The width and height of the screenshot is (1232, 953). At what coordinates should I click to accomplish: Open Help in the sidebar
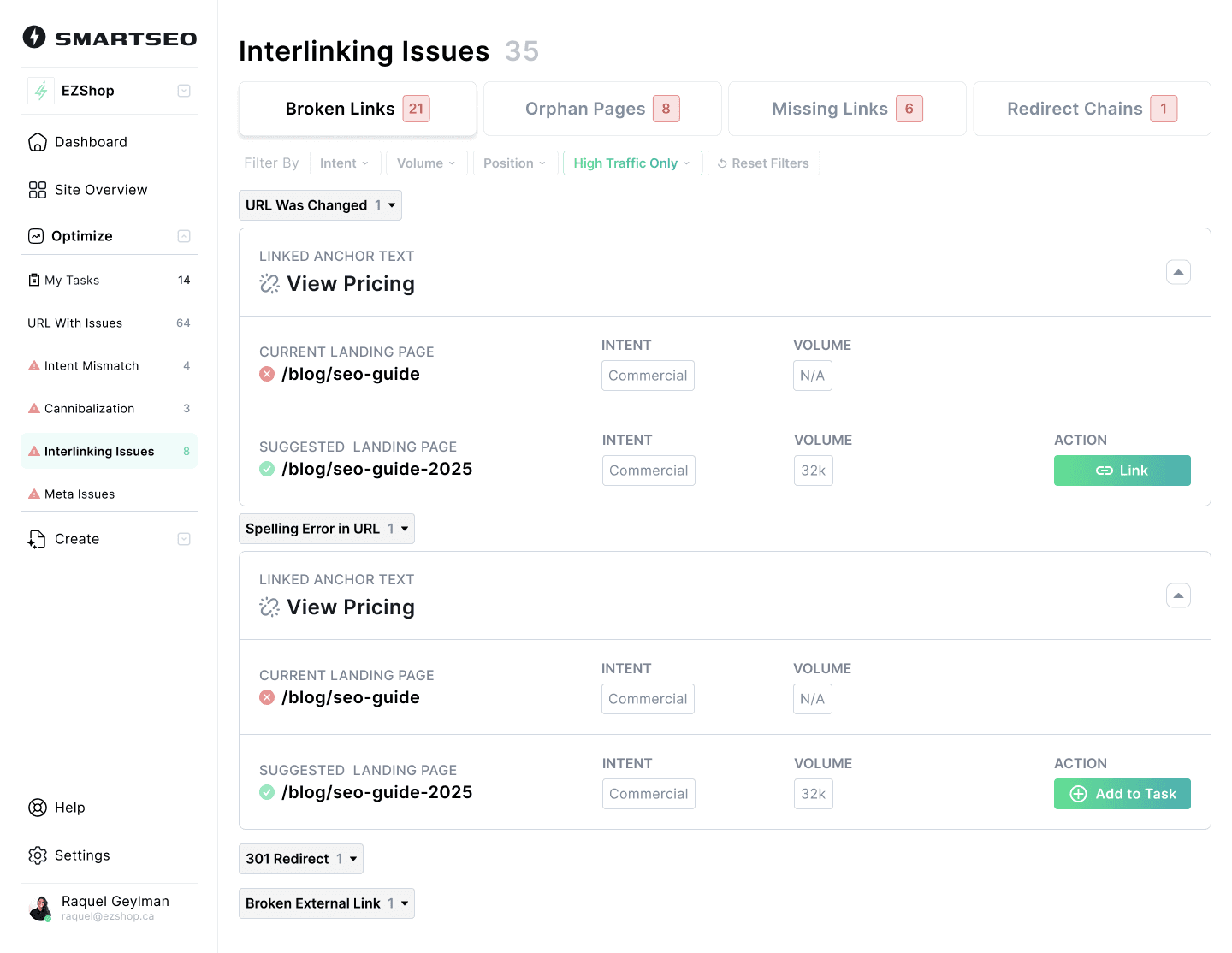[x=109, y=808]
